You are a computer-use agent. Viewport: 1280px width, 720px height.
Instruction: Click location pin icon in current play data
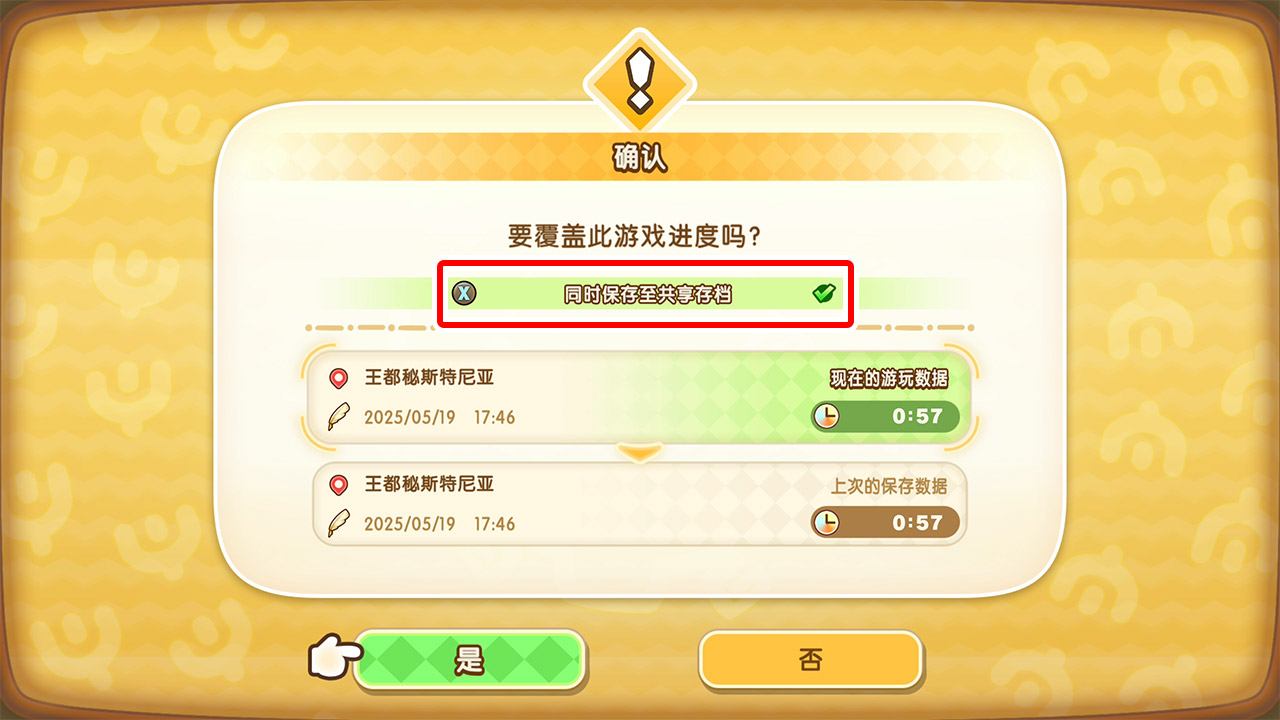coord(339,378)
